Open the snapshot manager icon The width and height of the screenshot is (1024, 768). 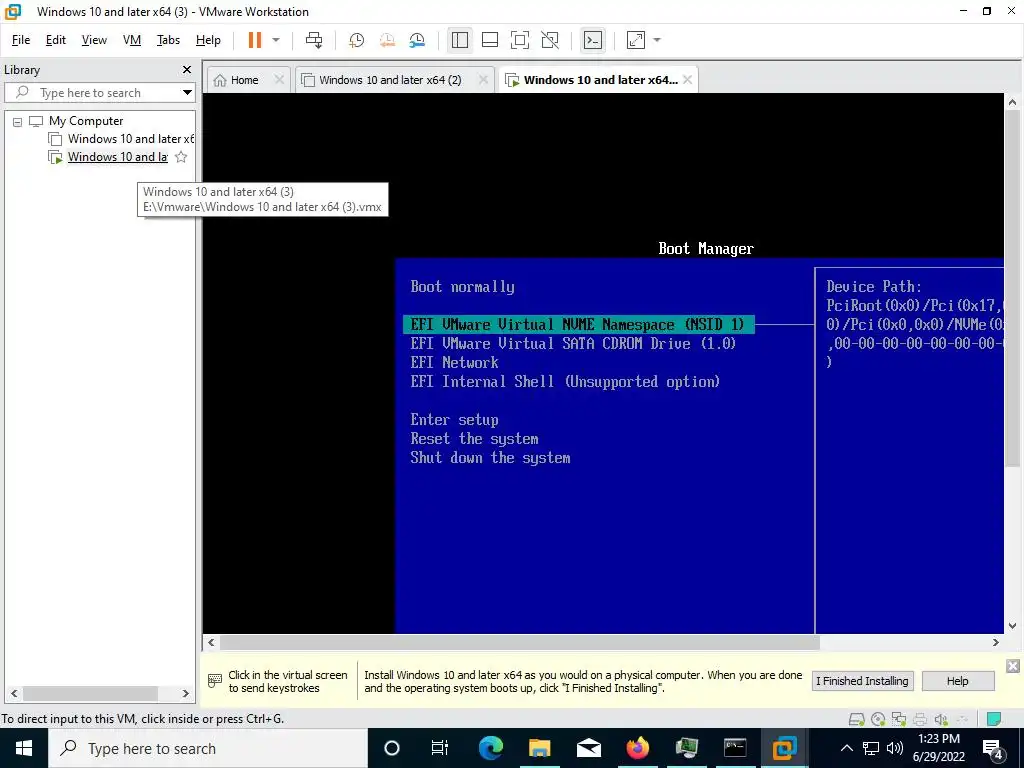(417, 40)
